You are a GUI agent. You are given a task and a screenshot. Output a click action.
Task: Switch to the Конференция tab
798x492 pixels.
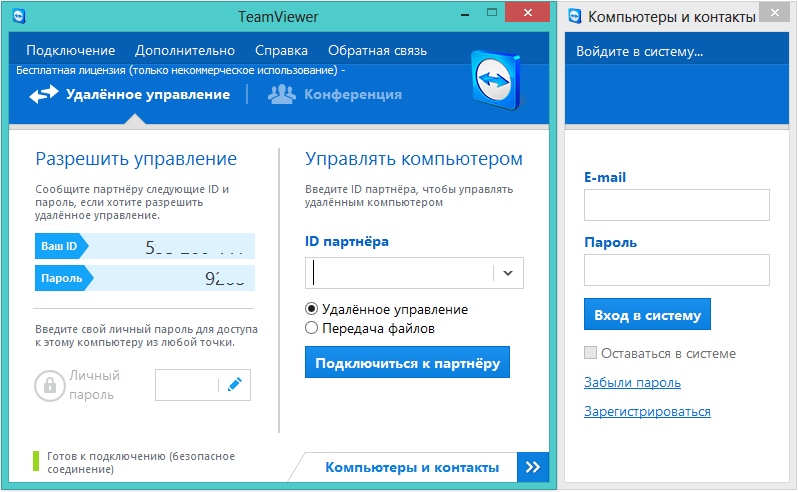click(335, 95)
